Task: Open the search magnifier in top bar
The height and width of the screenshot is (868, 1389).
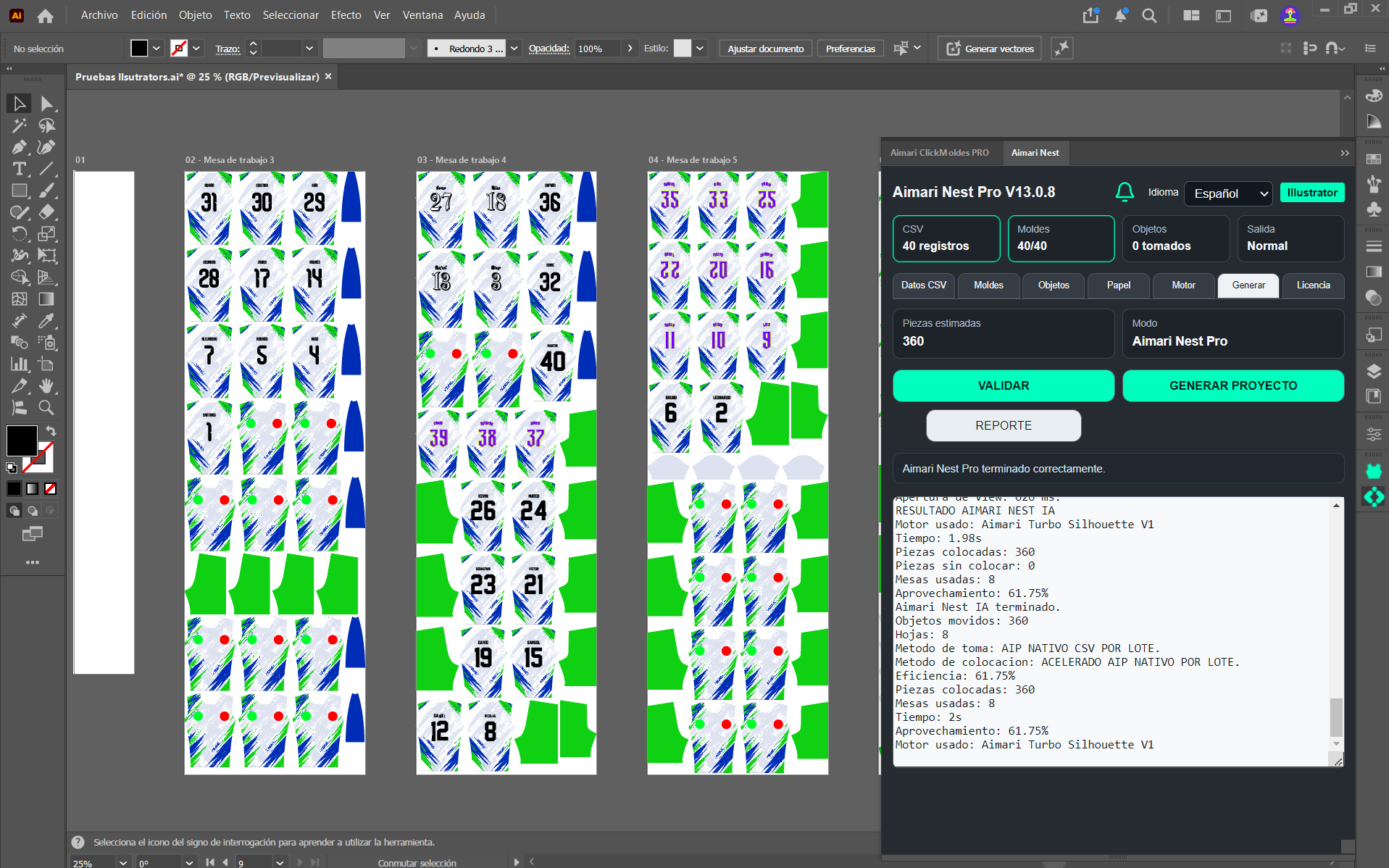Action: click(1149, 15)
